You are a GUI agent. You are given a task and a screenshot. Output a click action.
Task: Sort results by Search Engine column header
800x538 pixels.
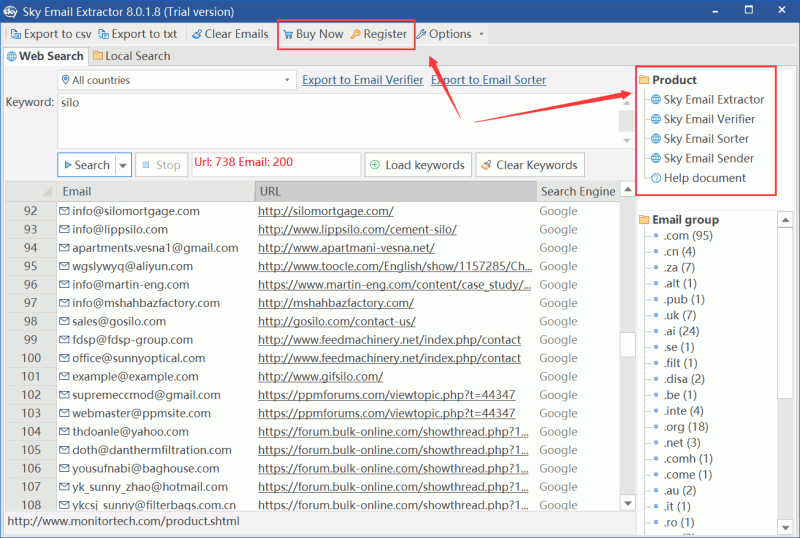(578, 191)
